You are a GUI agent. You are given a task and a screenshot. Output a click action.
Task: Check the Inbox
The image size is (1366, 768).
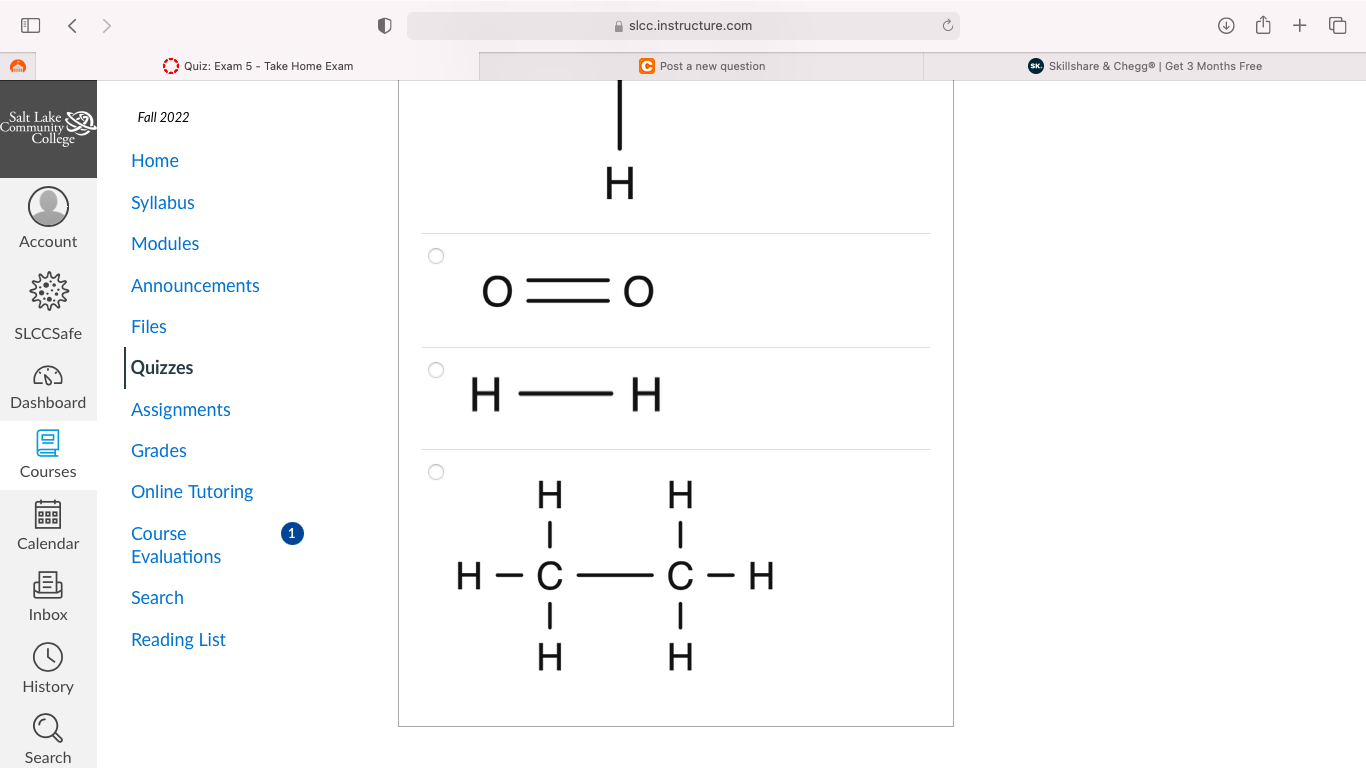[48, 597]
